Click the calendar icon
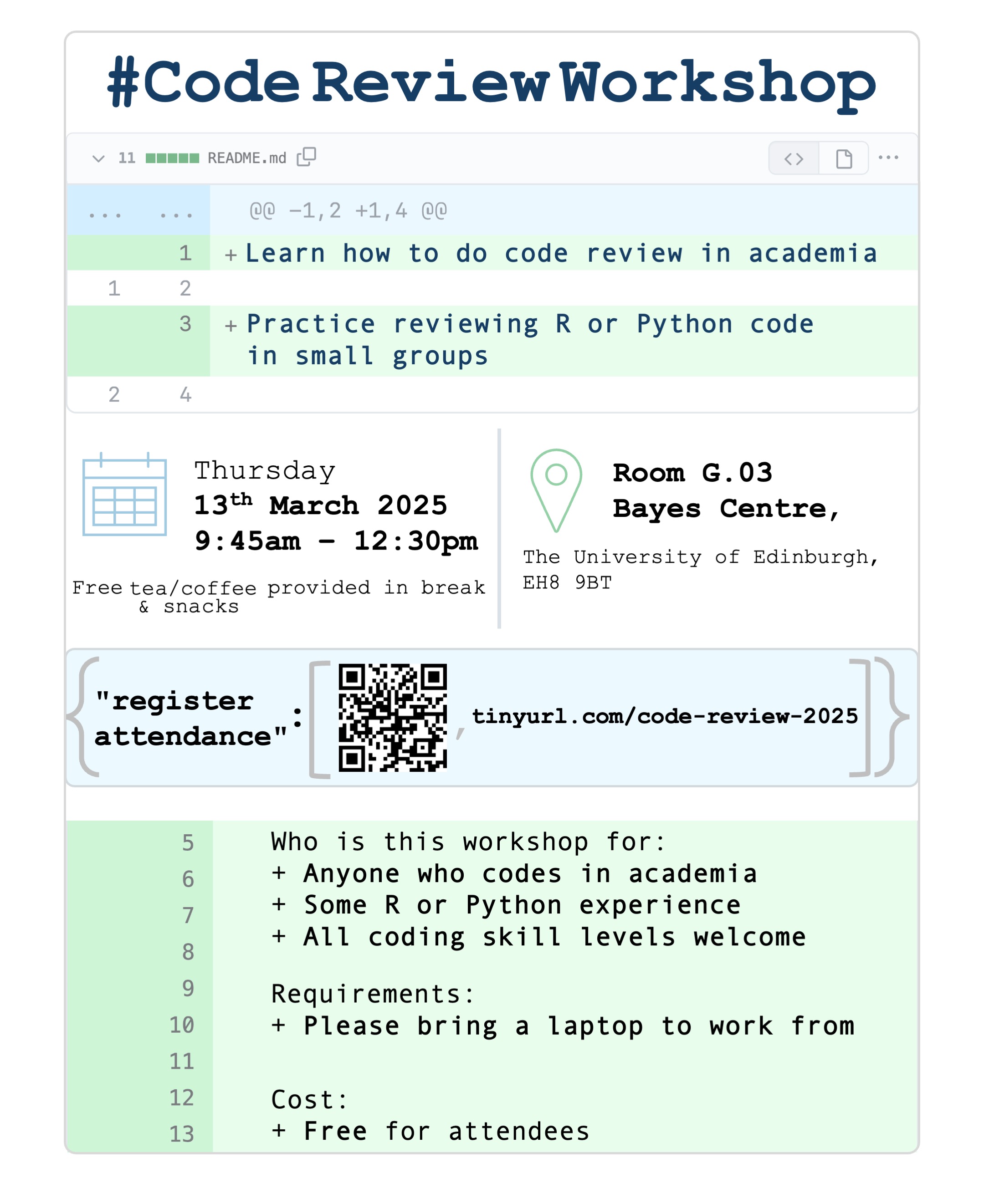The image size is (984, 1204). tap(125, 494)
